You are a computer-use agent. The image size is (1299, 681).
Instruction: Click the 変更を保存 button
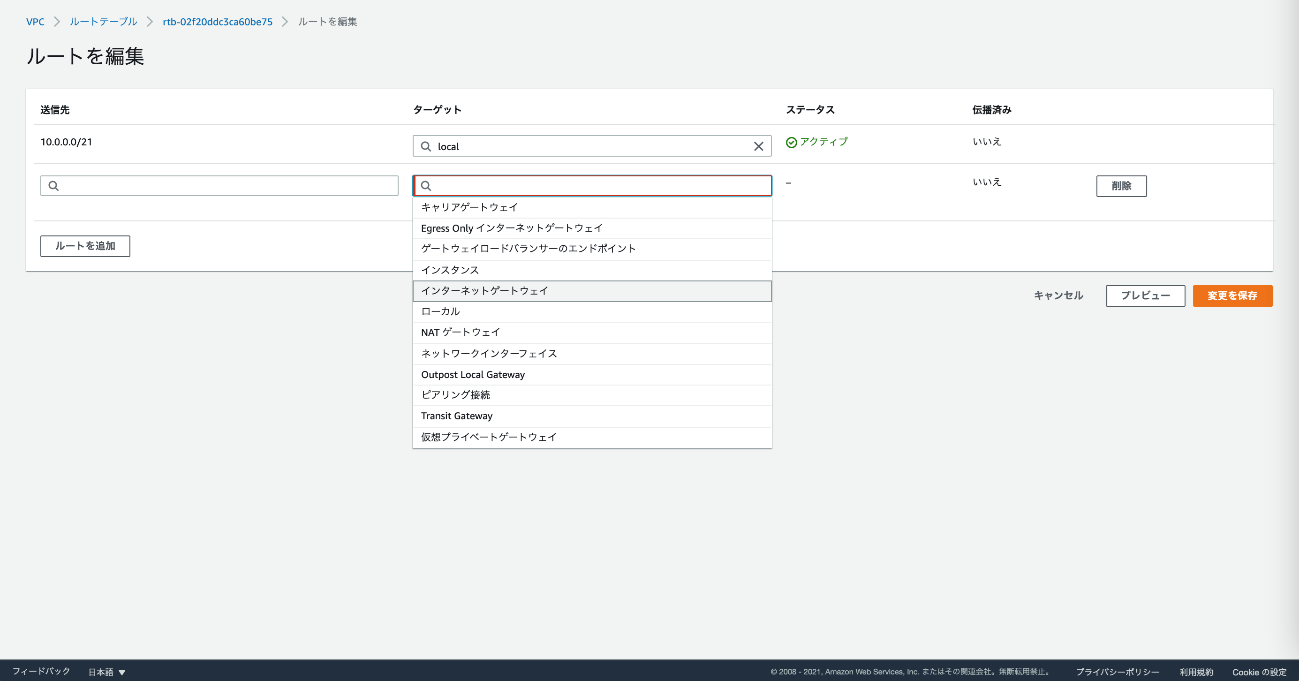click(1232, 296)
